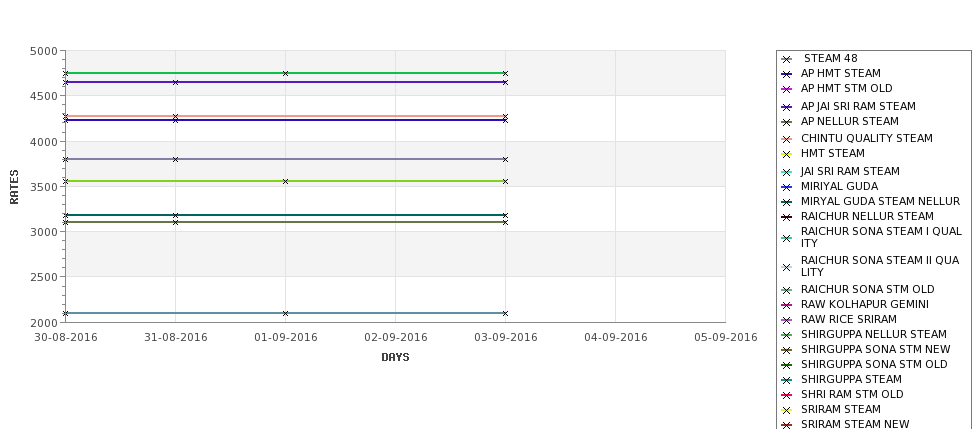Click the RATES axis title

click(x=14, y=187)
